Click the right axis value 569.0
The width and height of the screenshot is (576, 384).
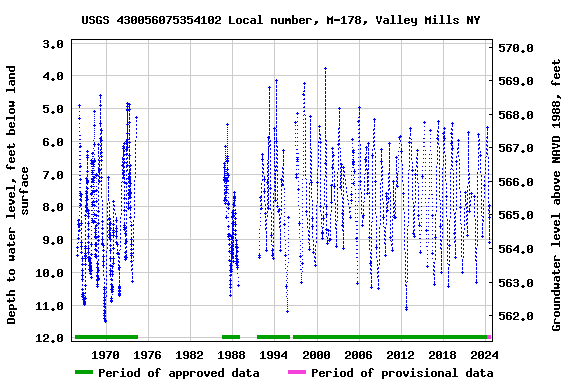point(516,81)
